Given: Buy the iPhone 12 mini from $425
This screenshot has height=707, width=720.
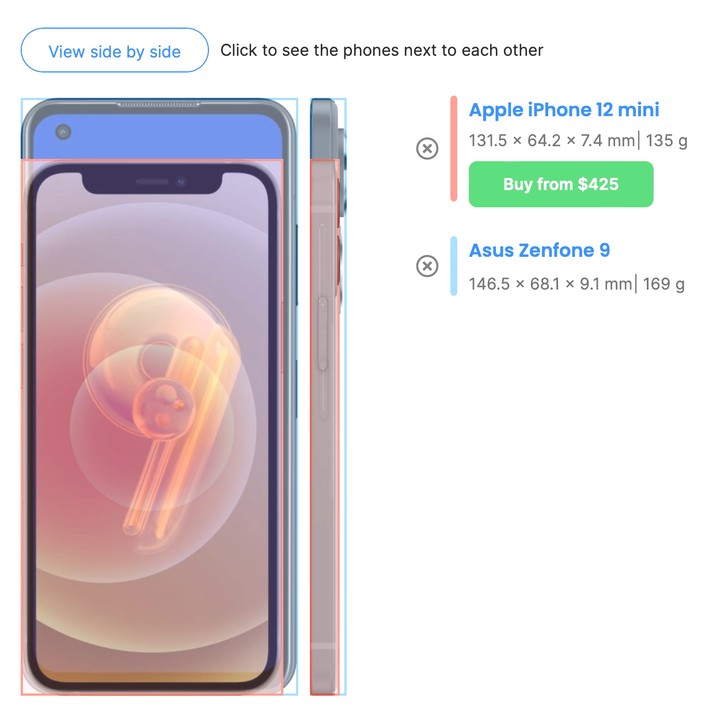Looking at the screenshot, I should (x=561, y=184).
